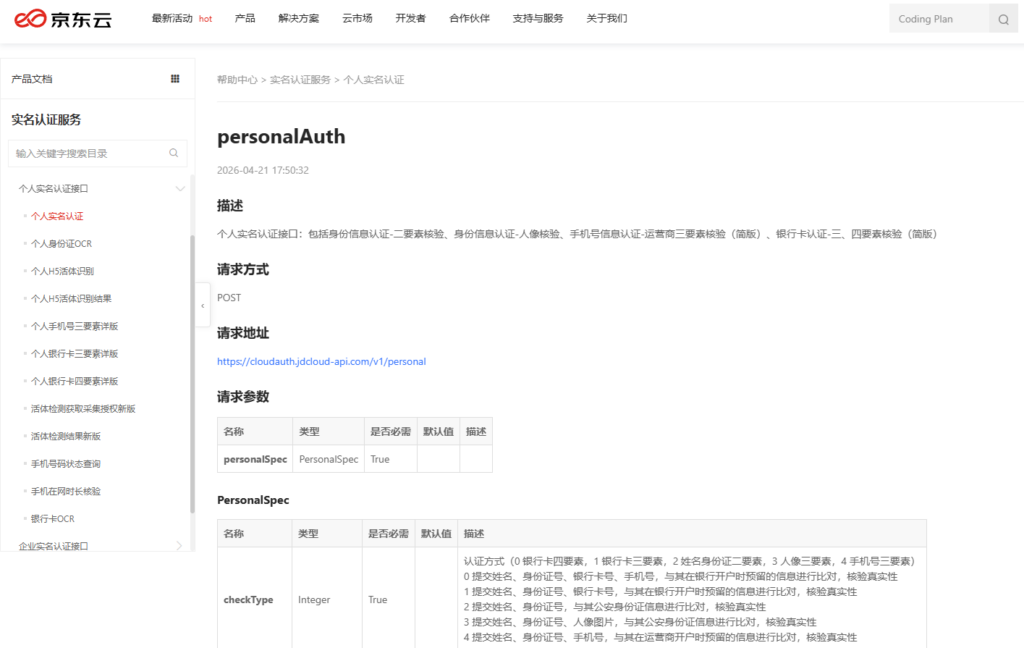Click the 实名认证服务 sidebar title
Image resolution: width=1024 pixels, height=648 pixels.
[x=46, y=120]
